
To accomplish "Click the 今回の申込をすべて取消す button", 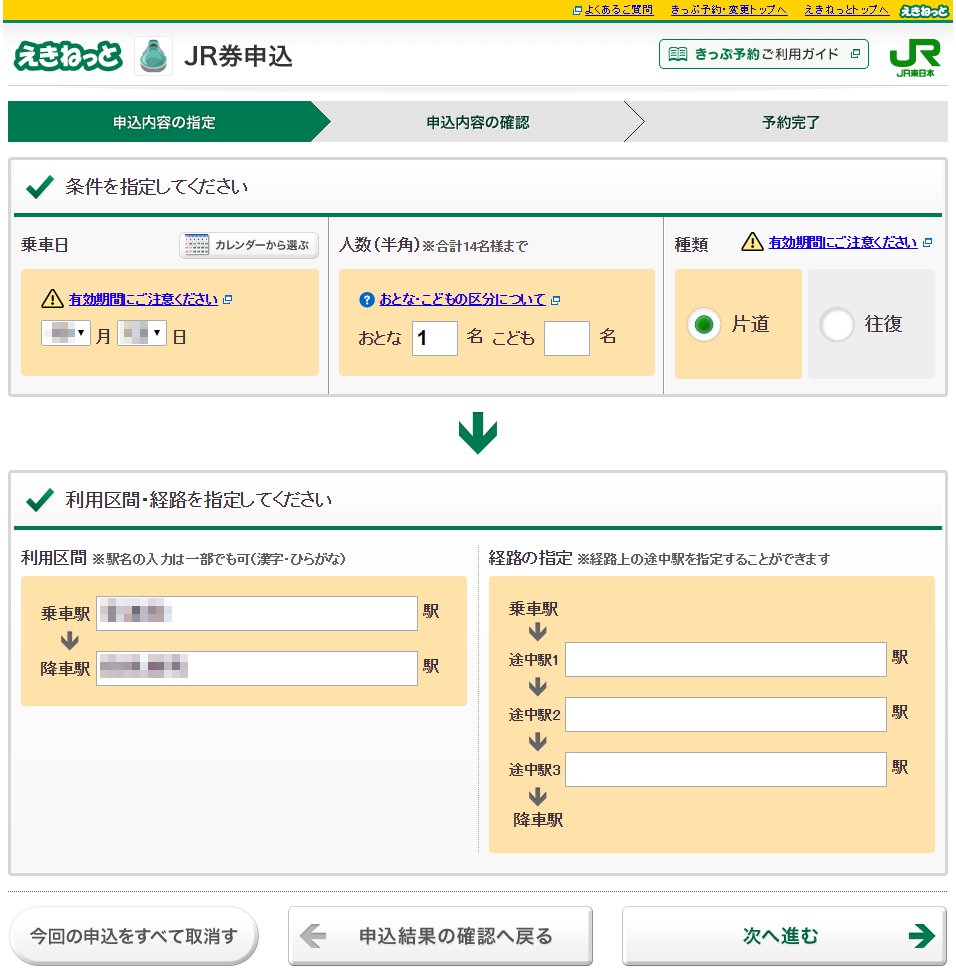I will tap(134, 936).
